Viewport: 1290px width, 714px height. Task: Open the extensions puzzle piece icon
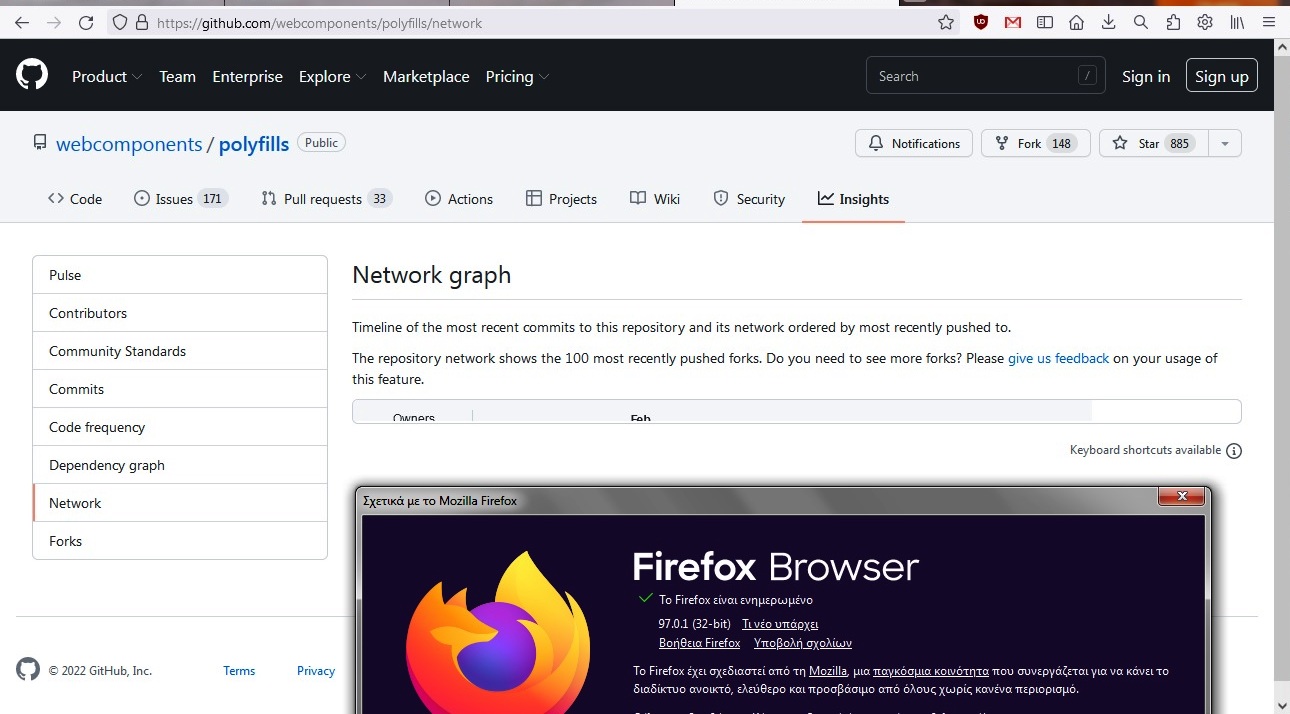pyautogui.click(x=1173, y=22)
